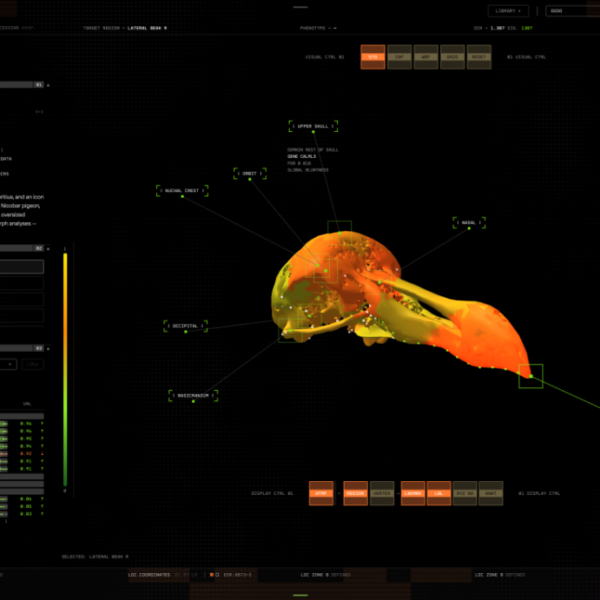Click the landmark square atop the skull

pos(339,233)
